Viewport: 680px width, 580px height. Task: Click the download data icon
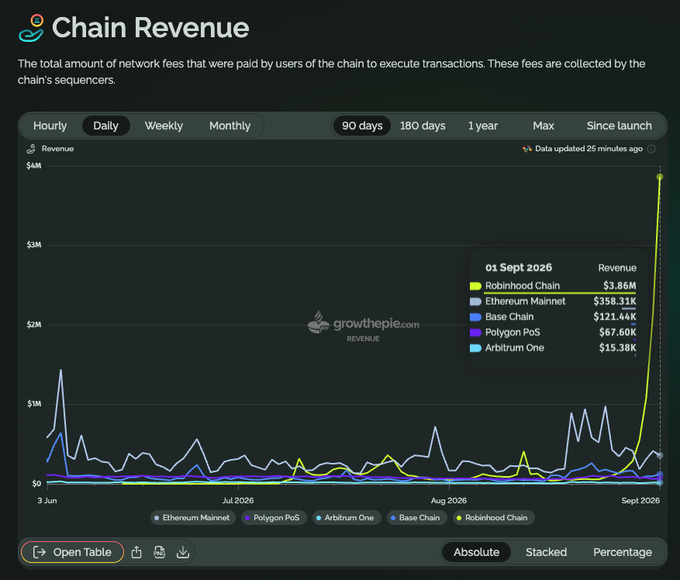click(x=183, y=552)
